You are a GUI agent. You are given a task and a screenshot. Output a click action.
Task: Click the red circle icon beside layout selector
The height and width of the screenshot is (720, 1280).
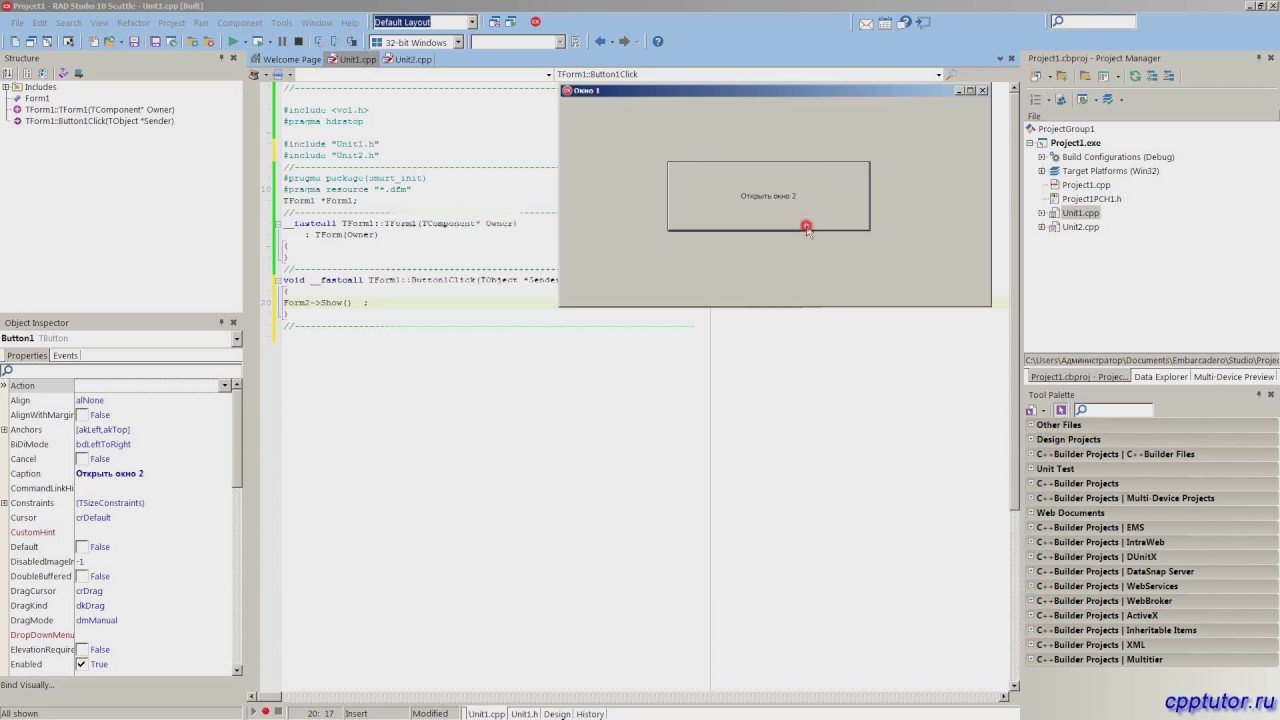click(x=535, y=22)
